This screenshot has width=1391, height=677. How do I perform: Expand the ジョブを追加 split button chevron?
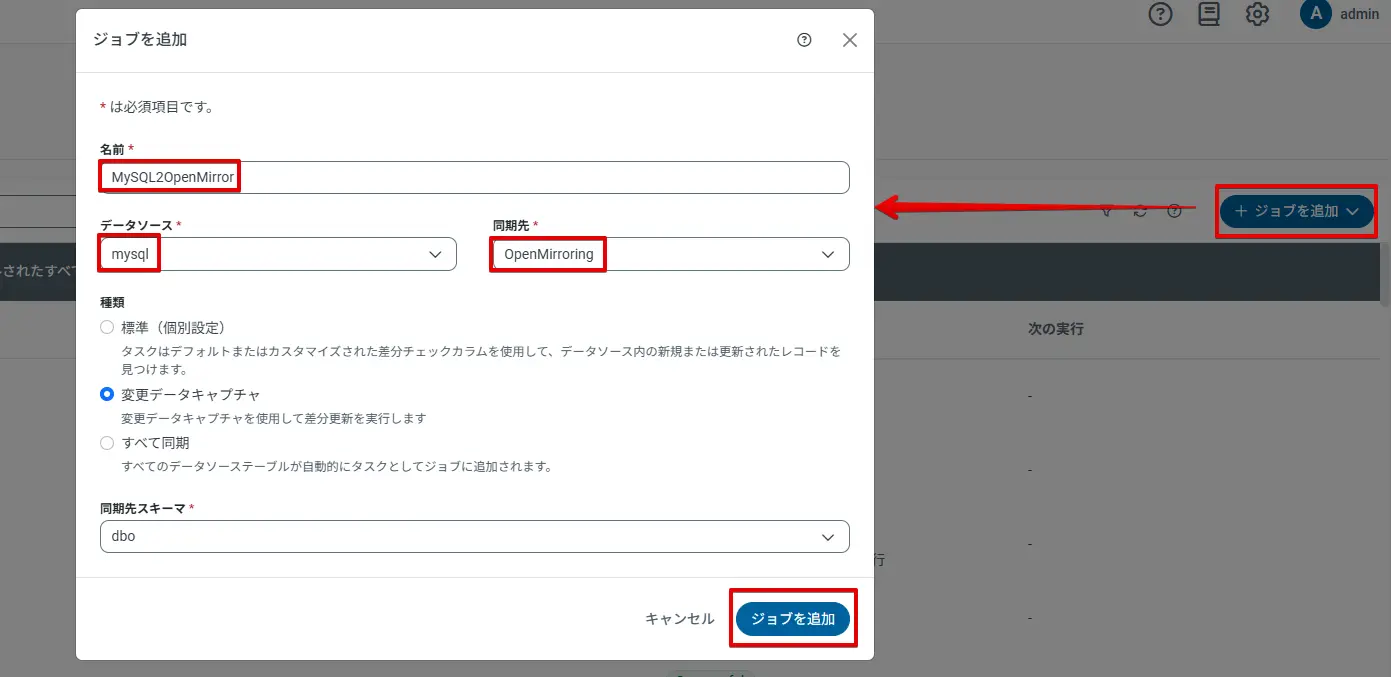click(x=1353, y=211)
